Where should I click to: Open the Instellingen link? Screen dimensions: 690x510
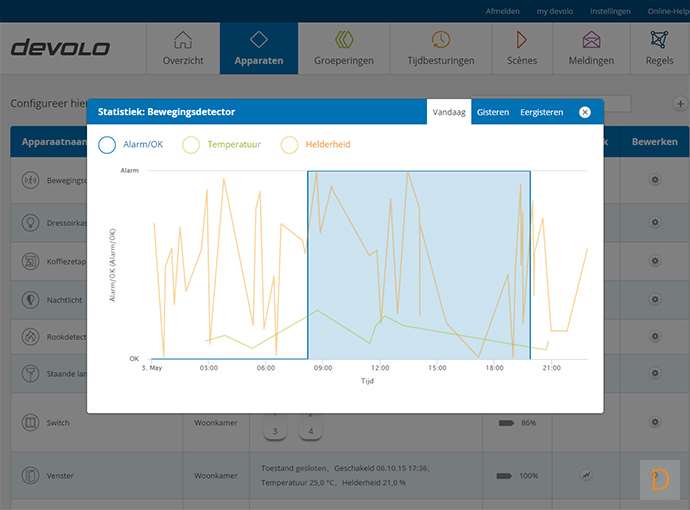[610, 11]
